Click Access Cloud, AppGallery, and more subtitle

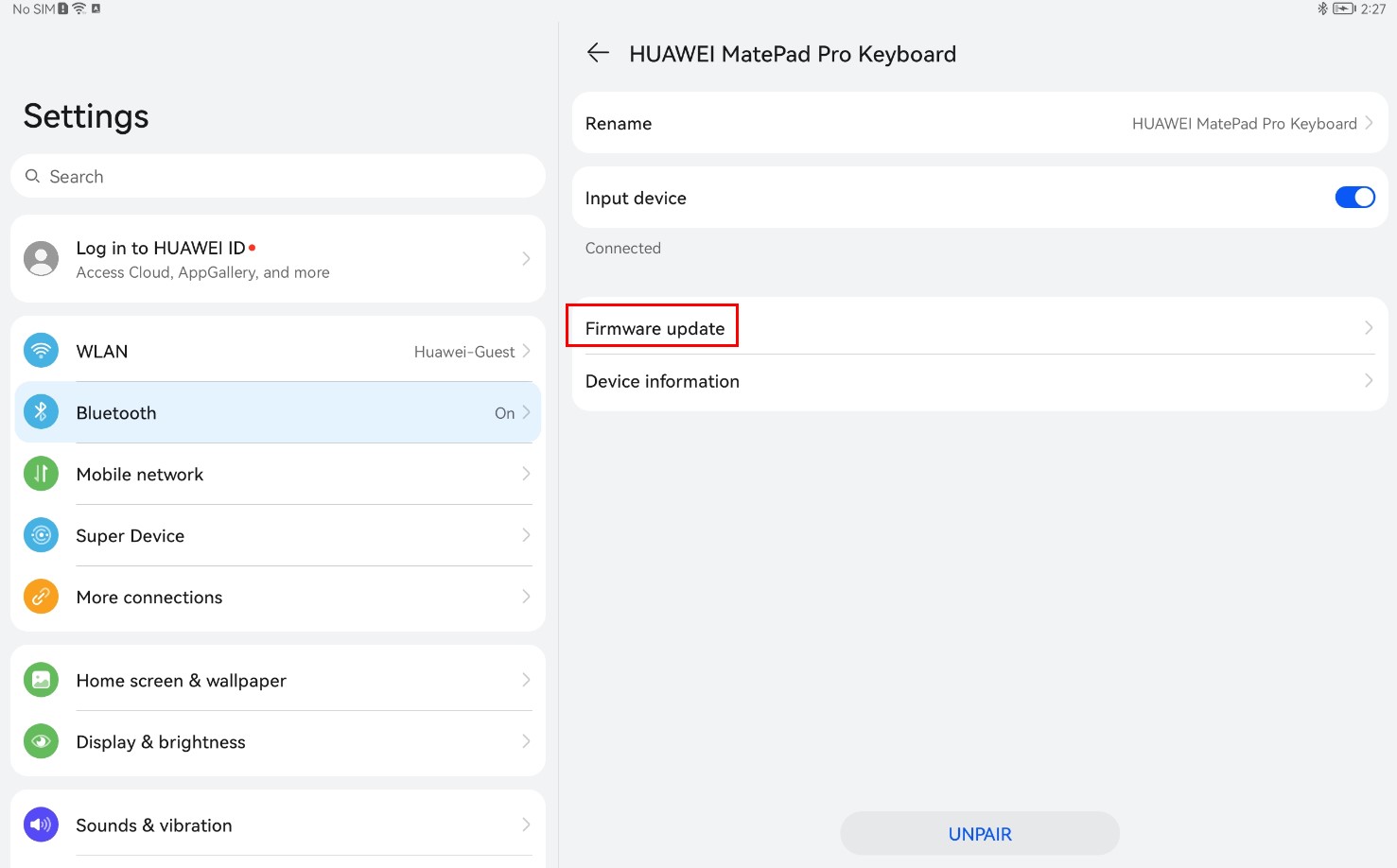202,272
